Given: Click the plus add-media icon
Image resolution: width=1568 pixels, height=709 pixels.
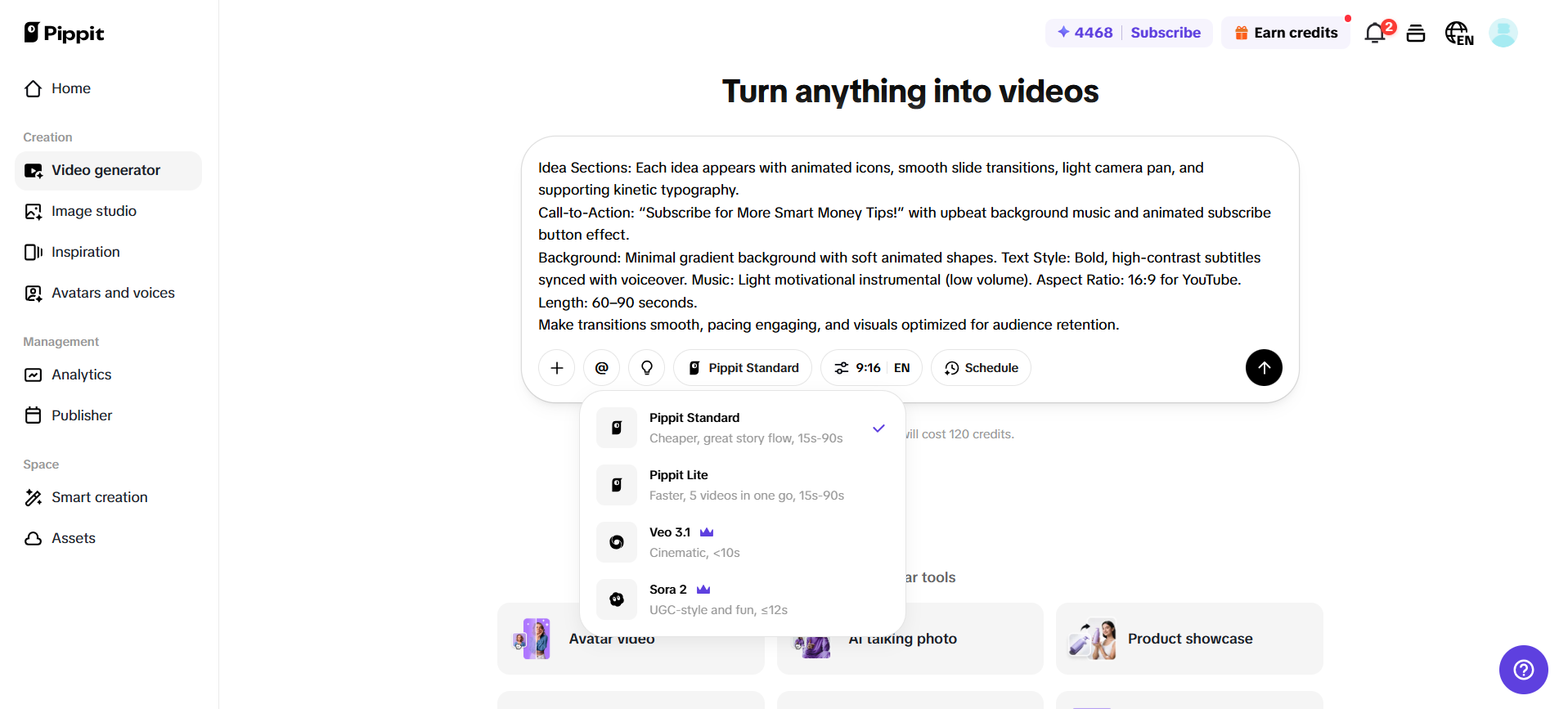Looking at the screenshot, I should pyautogui.click(x=557, y=368).
